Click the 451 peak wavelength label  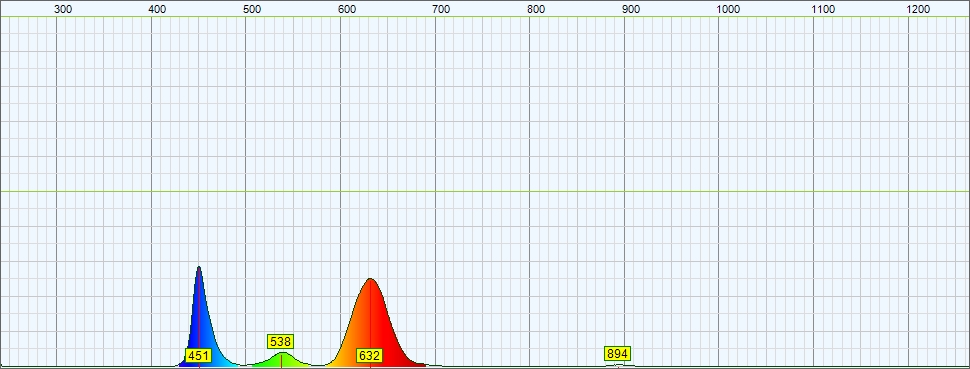[199, 355]
